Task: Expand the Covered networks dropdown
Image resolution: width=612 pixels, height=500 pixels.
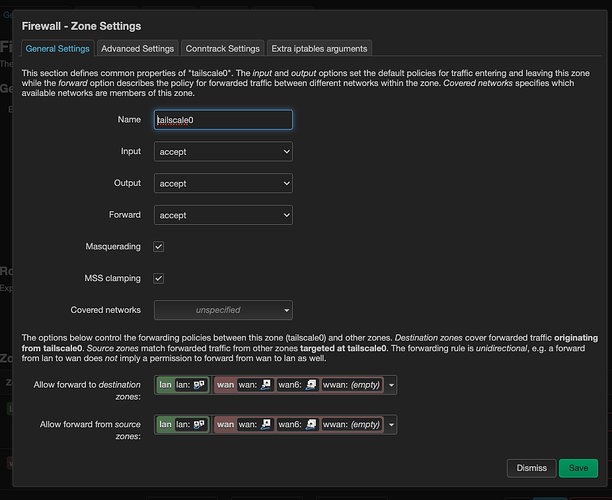Action: click(223, 310)
